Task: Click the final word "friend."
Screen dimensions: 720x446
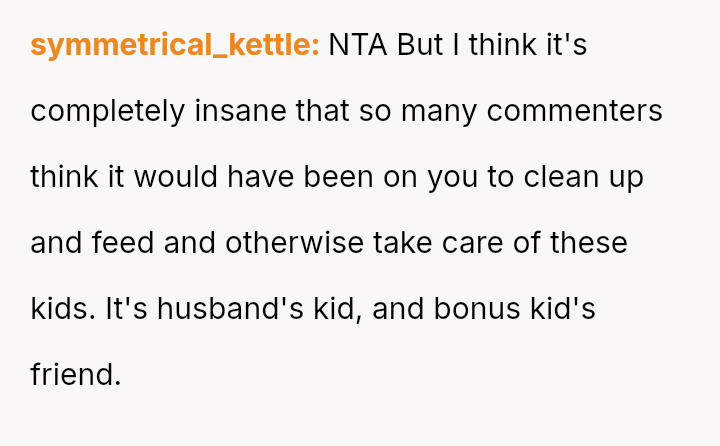Action: coord(75,375)
